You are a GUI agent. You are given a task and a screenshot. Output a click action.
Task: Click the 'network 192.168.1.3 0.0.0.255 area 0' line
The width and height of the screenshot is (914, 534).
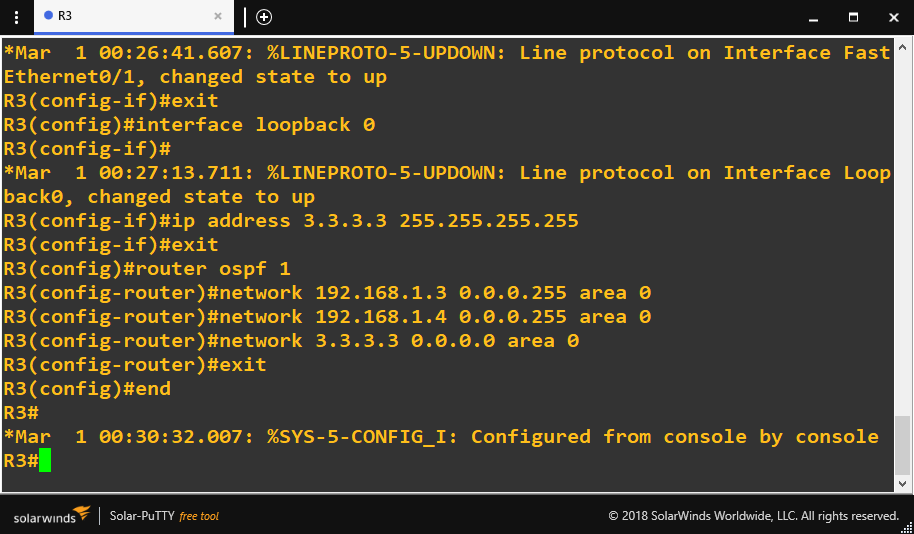tap(327, 293)
